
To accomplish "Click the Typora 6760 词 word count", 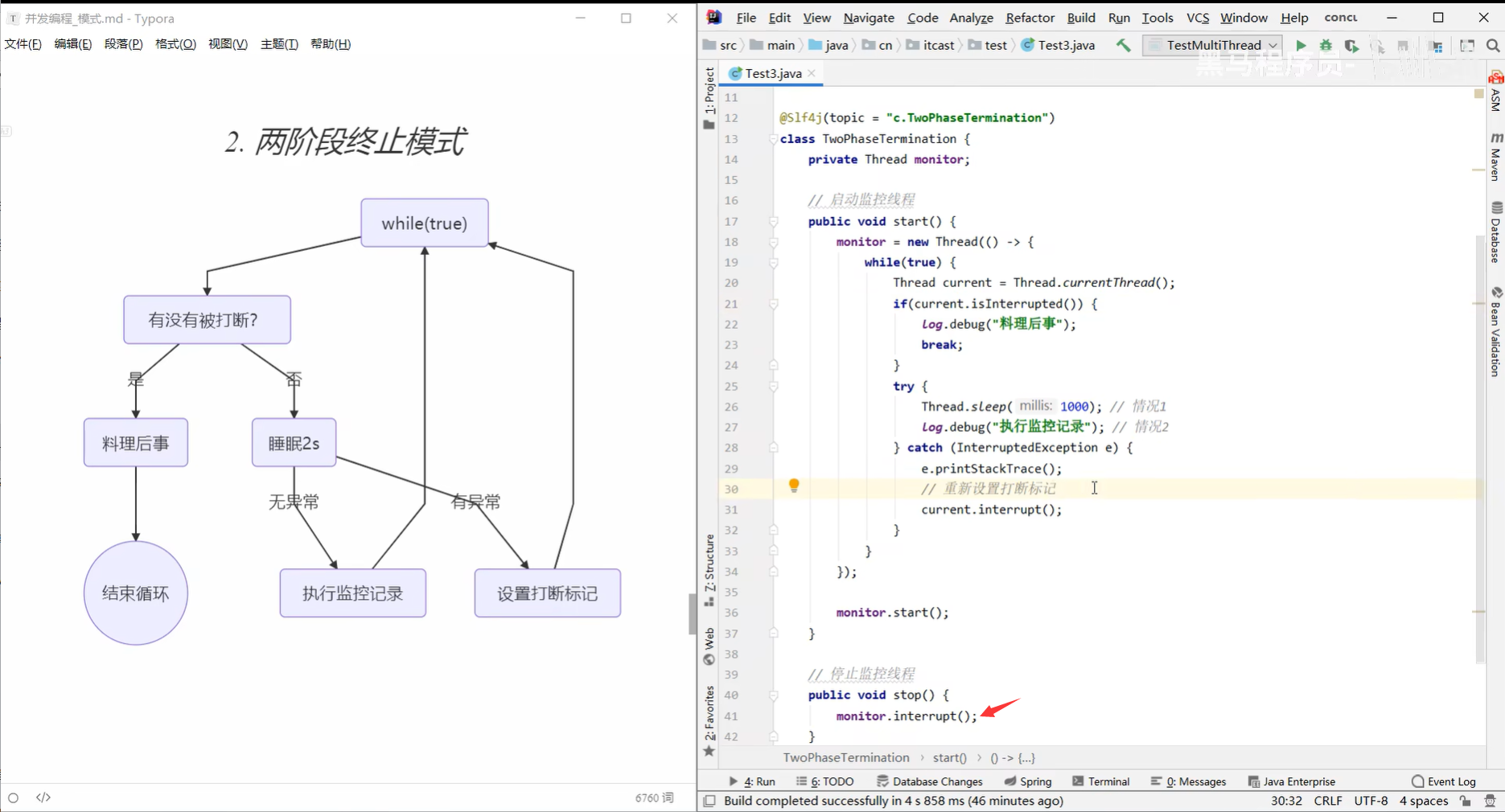I will click(x=654, y=798).
